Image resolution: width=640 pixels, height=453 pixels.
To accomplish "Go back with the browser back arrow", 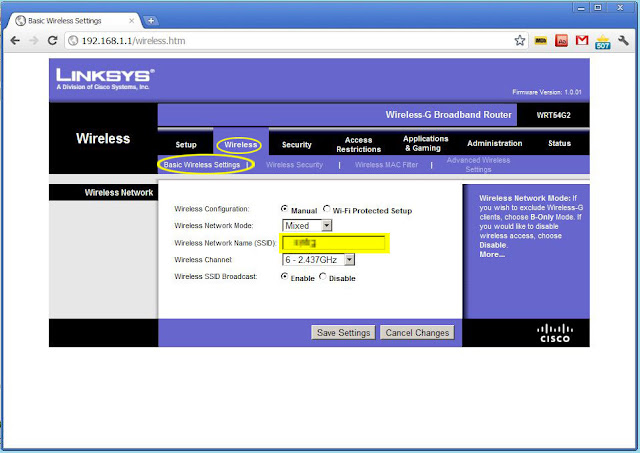I will click(x=15, y=40).
